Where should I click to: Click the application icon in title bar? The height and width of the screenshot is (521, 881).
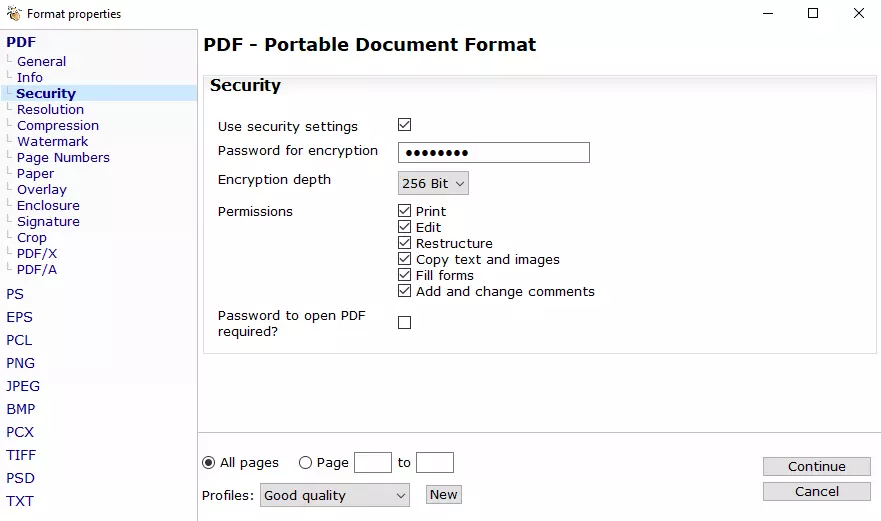pos(14,14)
